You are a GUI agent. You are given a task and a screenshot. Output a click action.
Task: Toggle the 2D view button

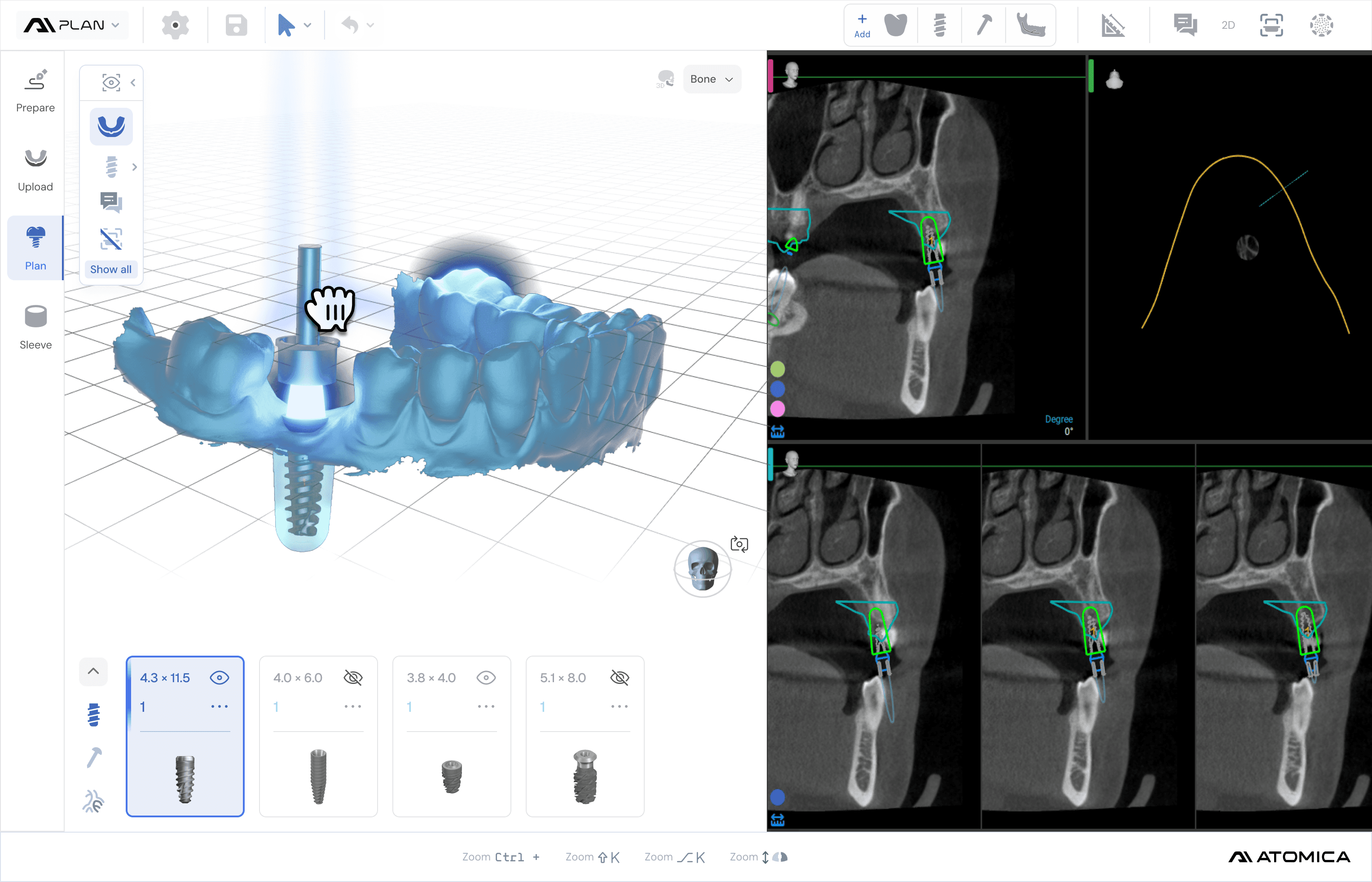pos(1228,25)
